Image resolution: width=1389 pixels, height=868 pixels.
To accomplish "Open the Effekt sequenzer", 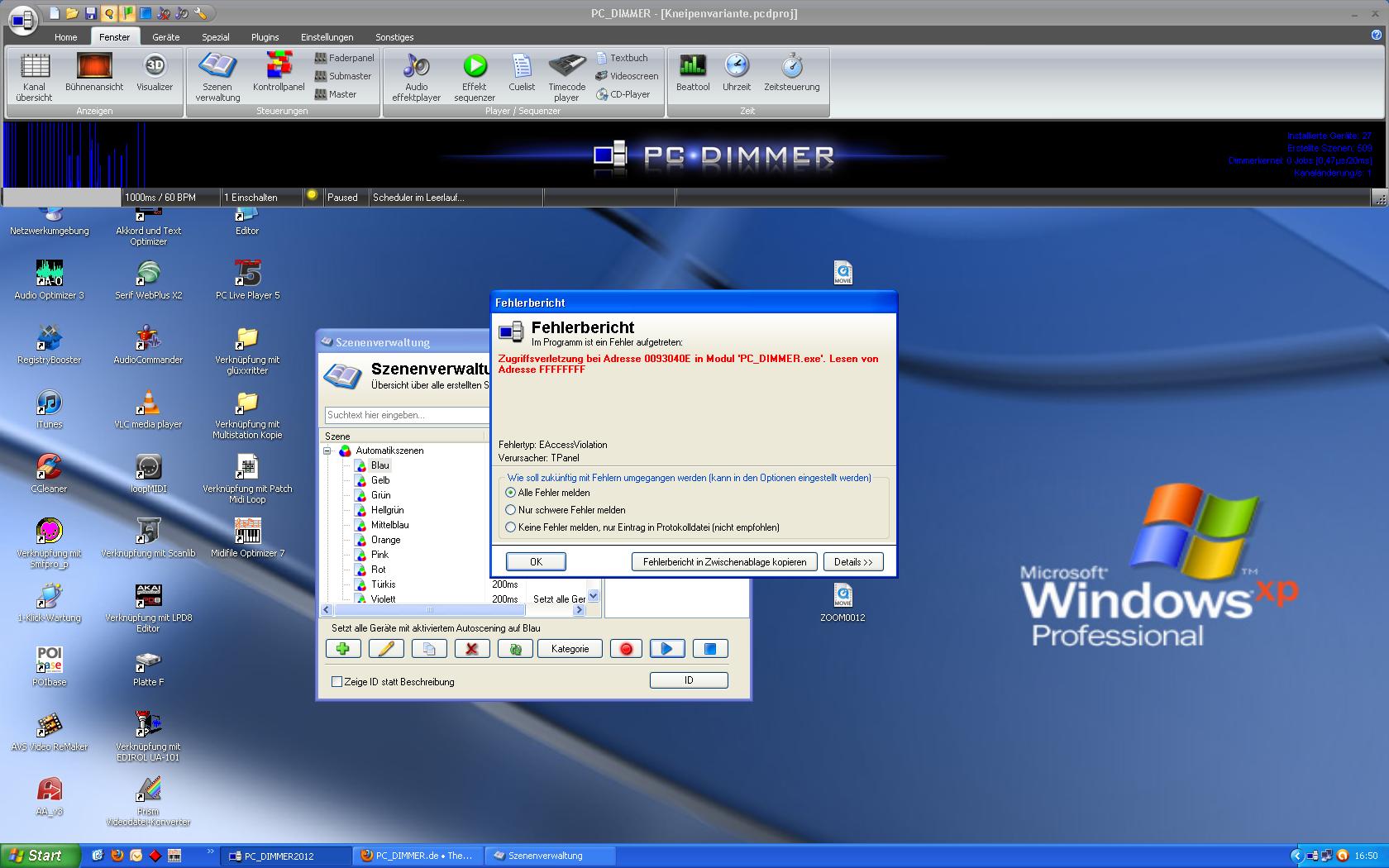I will point(475,76).
